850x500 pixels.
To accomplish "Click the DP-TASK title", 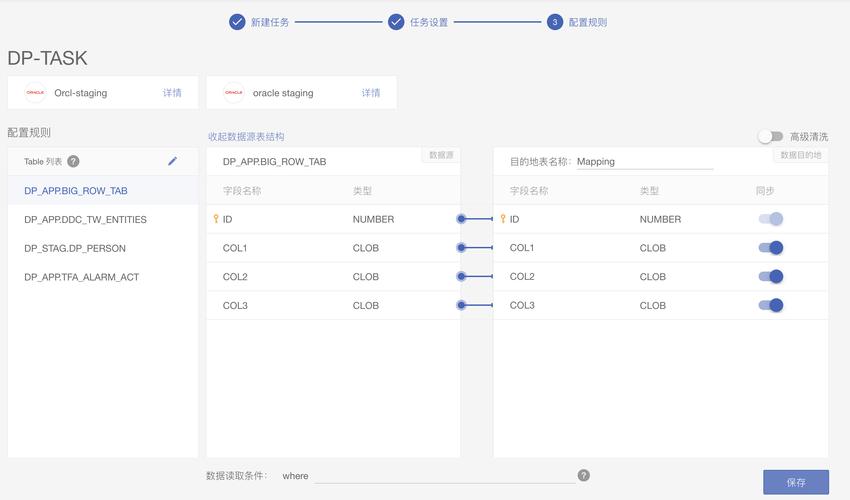I will pos(47,58).
